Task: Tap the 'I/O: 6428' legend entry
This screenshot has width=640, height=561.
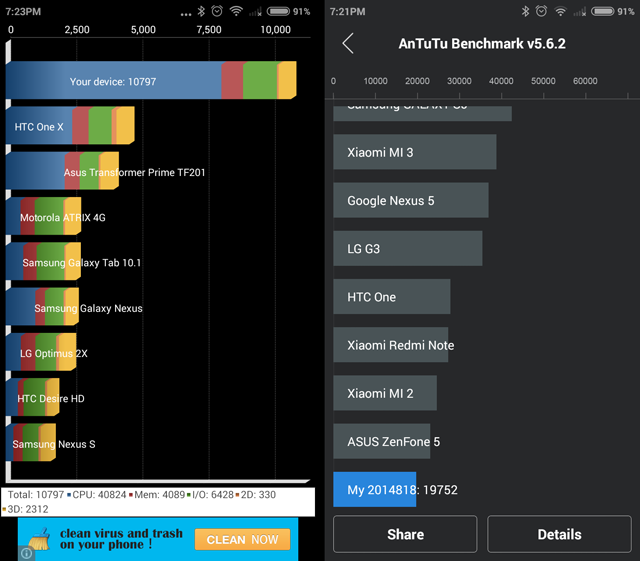Action: (x=210, y=495)
